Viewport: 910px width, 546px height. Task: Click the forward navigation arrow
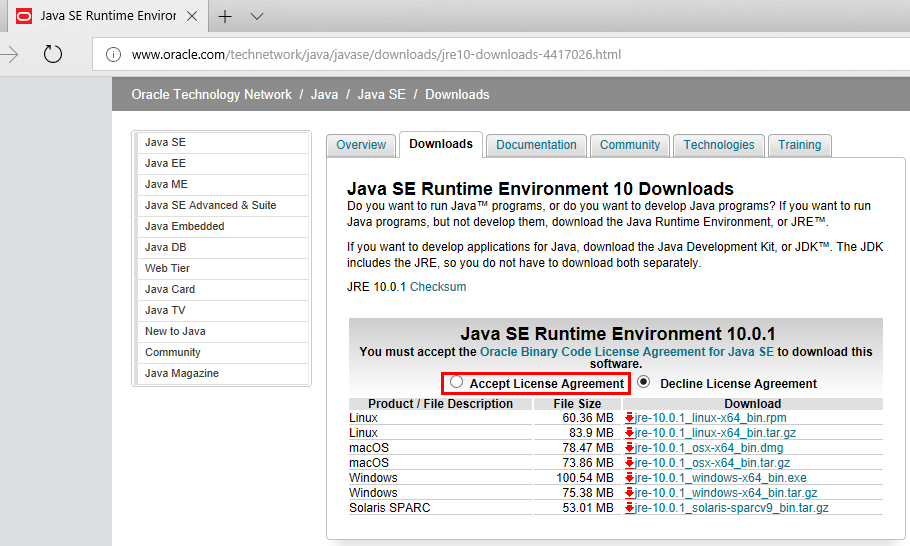pos(9,55)
